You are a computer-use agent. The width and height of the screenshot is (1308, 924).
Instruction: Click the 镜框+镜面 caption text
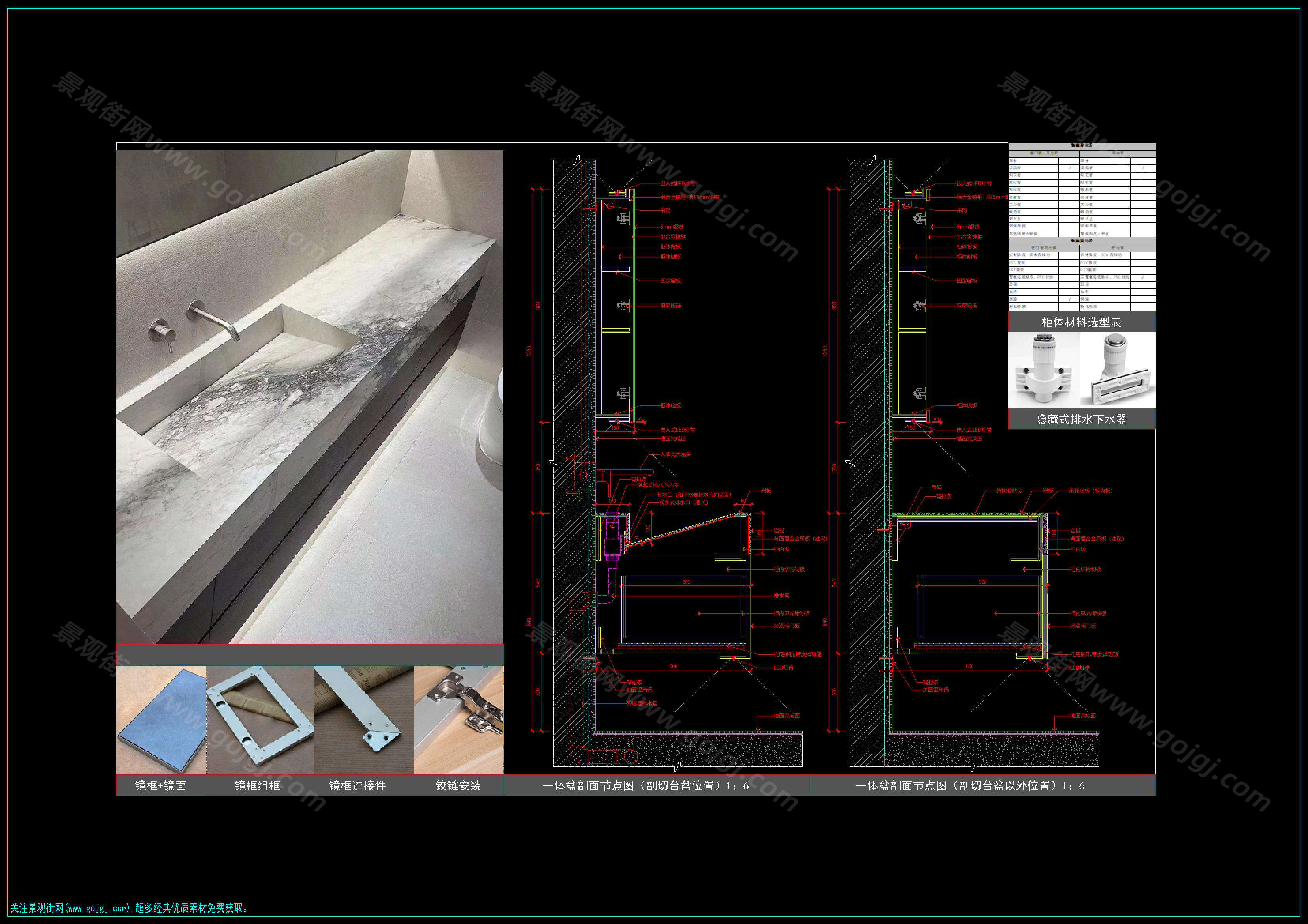(161, 786)
